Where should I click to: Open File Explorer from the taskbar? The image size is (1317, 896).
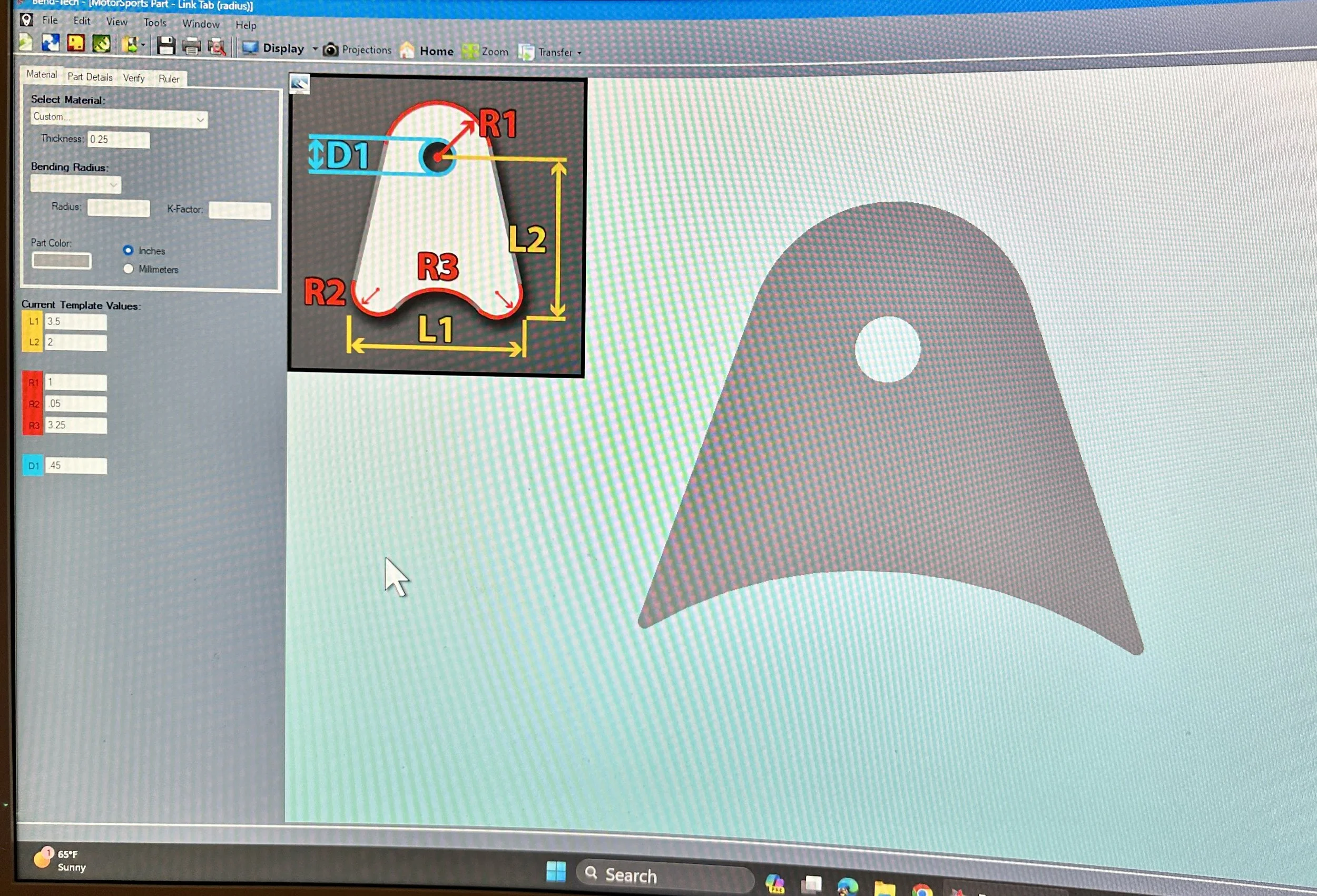tap(884, 888)
